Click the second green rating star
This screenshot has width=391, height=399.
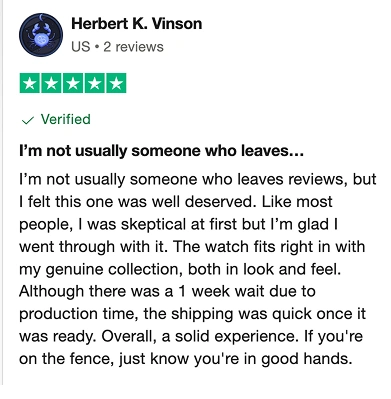point(51,83)
